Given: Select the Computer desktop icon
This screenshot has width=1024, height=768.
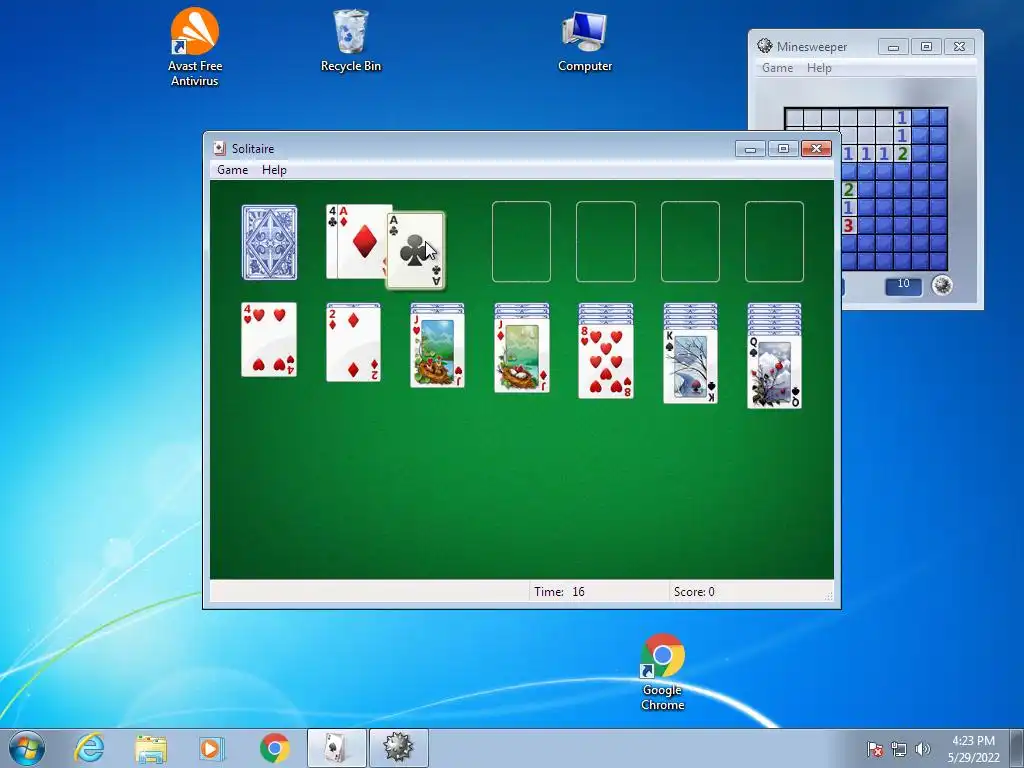Looking at the screenshot, I should pos(585,40).
